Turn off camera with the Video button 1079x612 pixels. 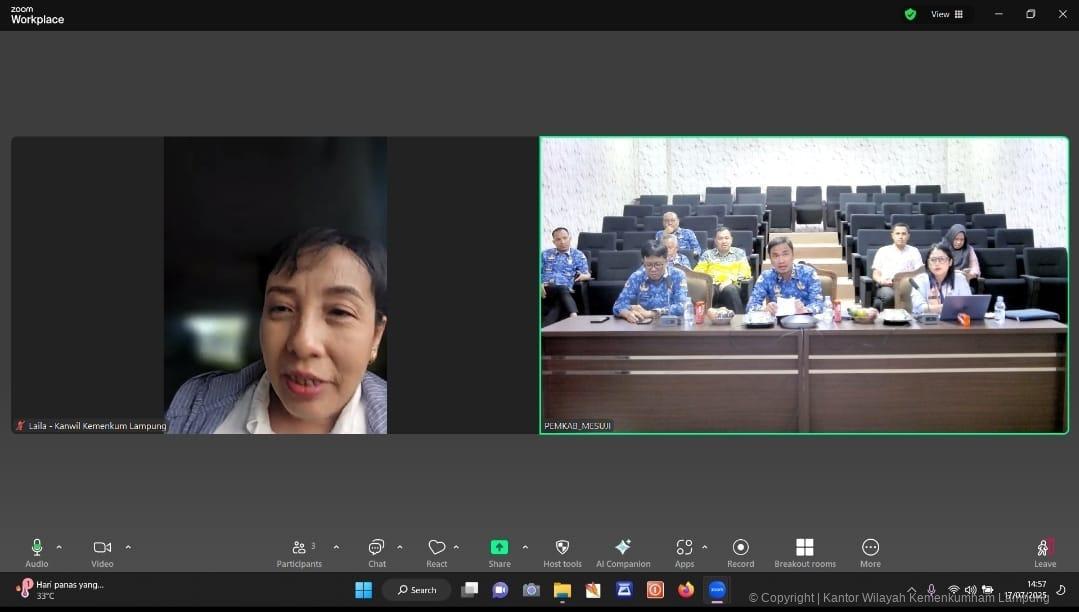click(x=102, y=548)
